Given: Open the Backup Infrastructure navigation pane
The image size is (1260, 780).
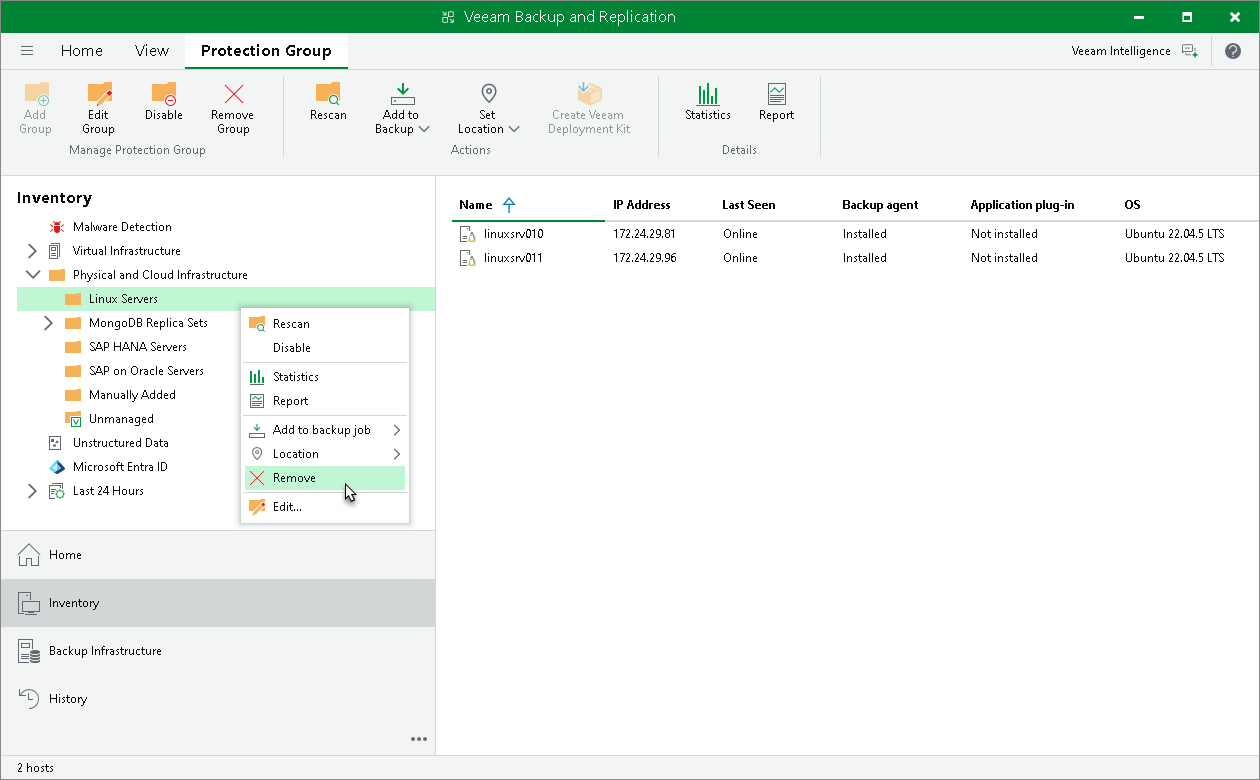Looking at the screenshot, I should [218, 651].
